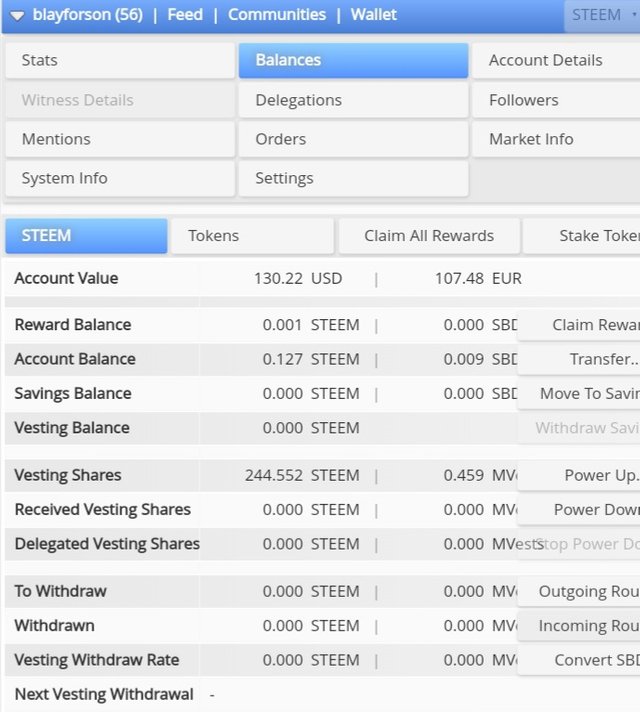
Task: Open the Communities link
Action: click(x=277, y=15)
